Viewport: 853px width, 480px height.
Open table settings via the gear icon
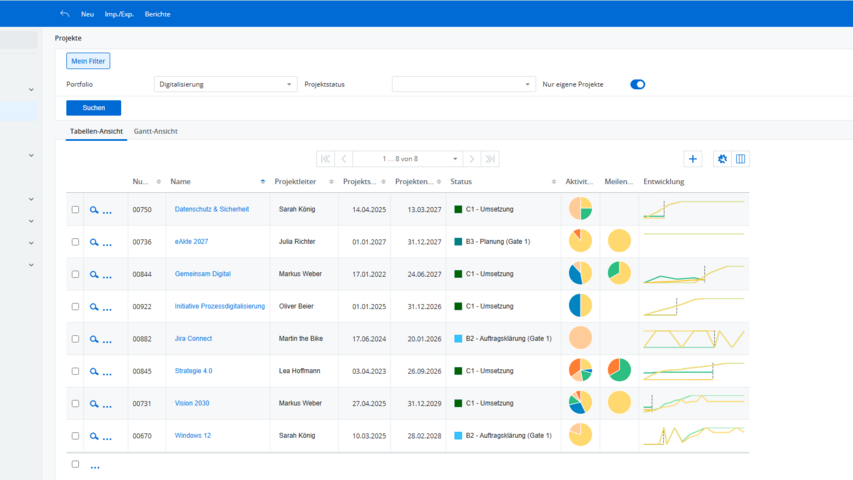pyautogui.click(x=723, y=159)
